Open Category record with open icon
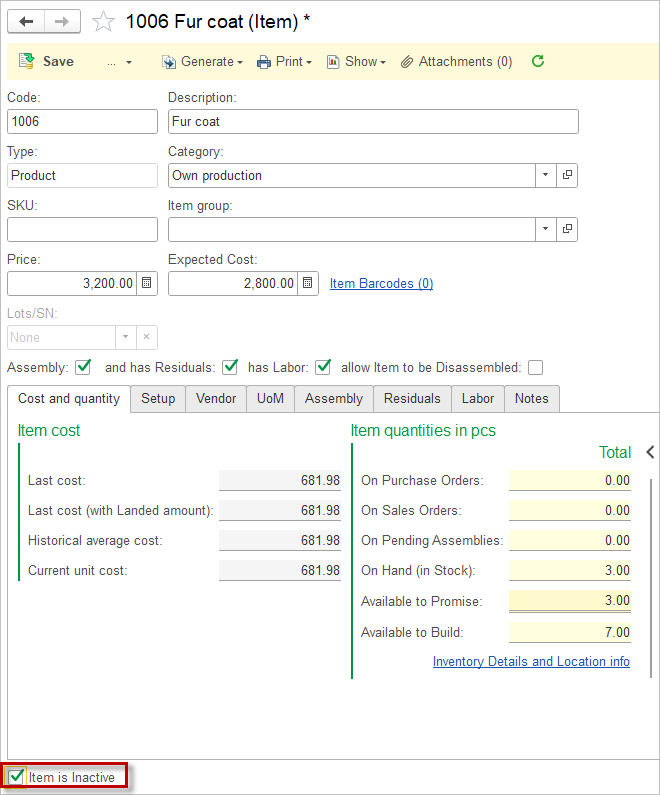This screenshot has height=795, width=660. coord(568,175)
